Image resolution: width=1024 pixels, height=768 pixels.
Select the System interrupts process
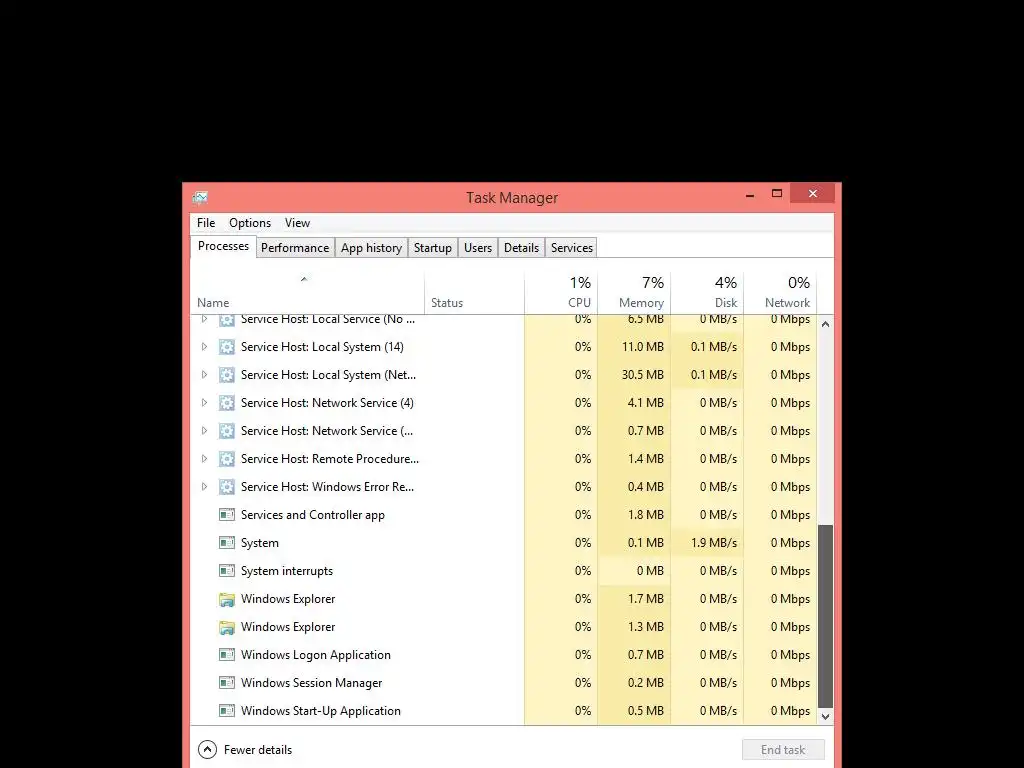(x=504, y=571)
